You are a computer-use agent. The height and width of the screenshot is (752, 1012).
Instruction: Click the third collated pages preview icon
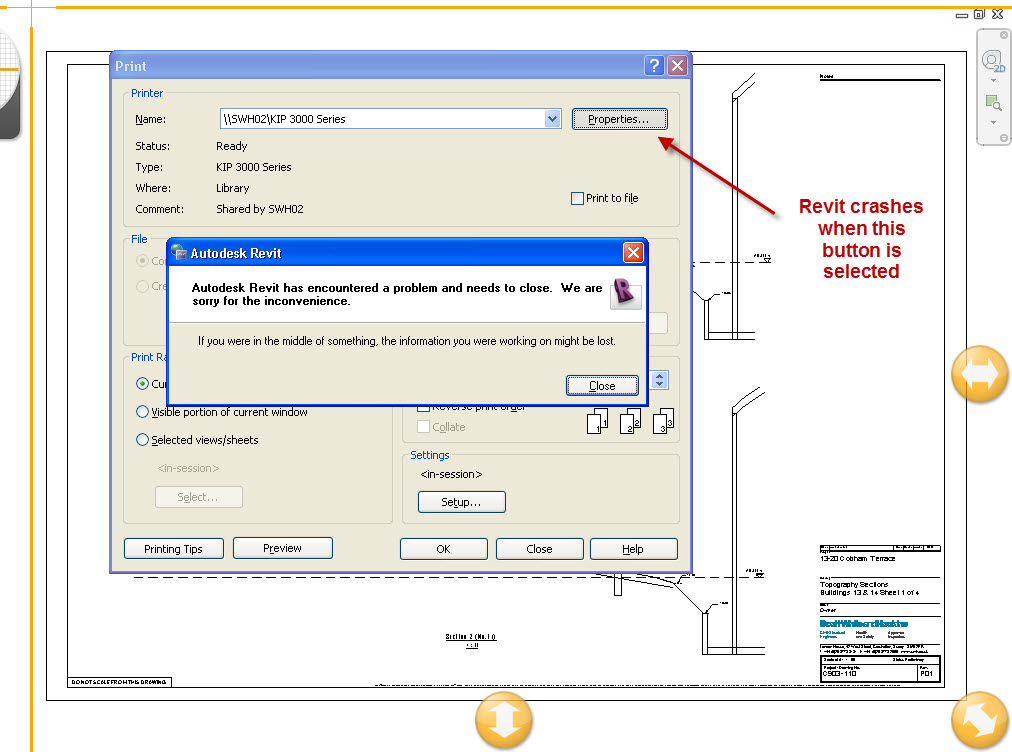pyautogui.click(x=662, y=421)
